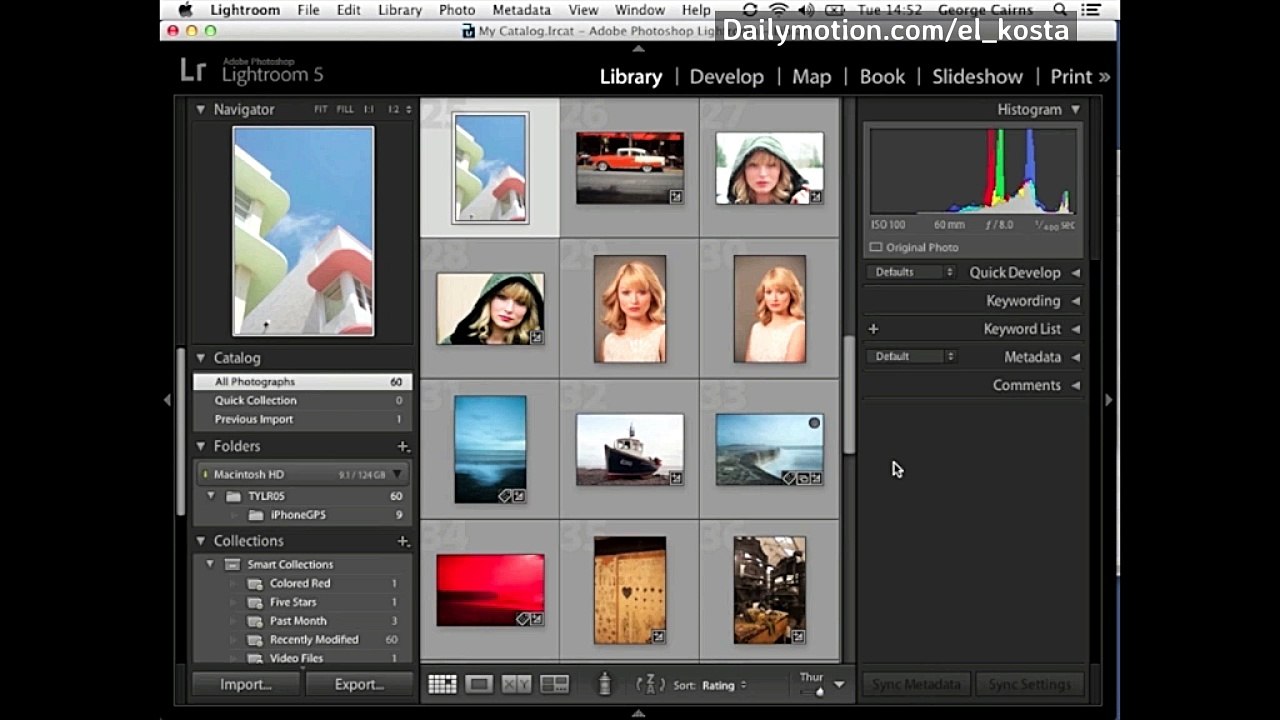Click the badge on the boat thumbnail
The width and height of the screenshot is (1280, 720).
click(x=676, y=478)
